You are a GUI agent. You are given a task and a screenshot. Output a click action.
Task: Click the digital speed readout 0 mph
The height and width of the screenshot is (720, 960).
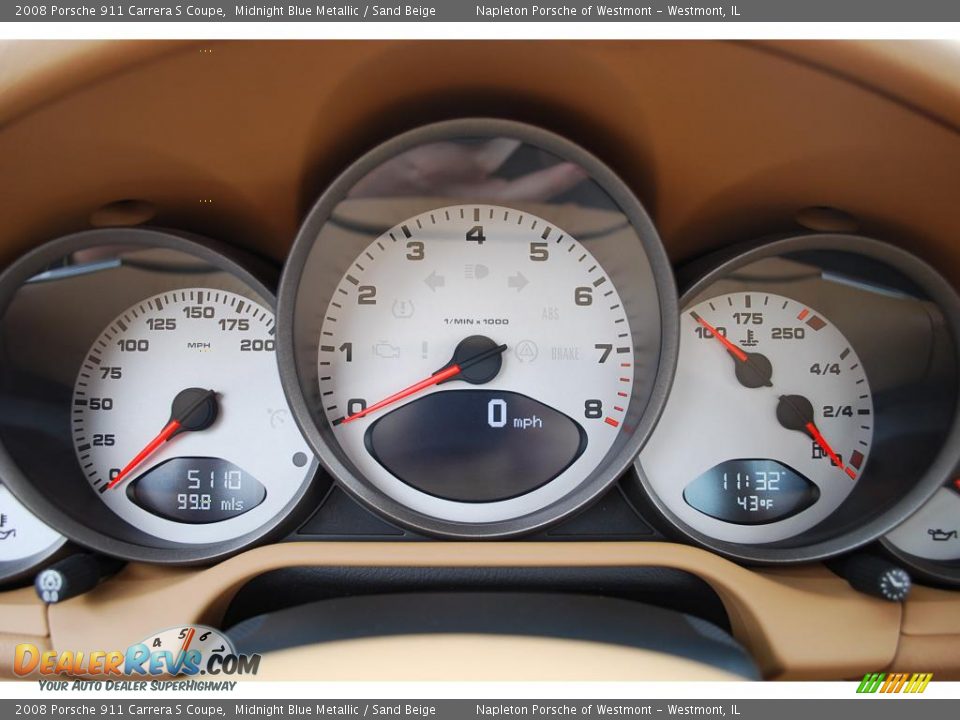514,414
